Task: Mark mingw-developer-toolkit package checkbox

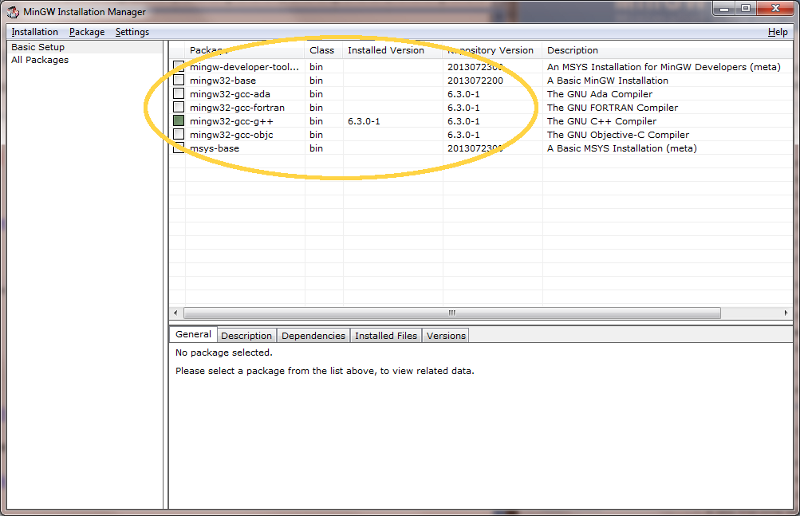Action: click(x=179, y=66)
